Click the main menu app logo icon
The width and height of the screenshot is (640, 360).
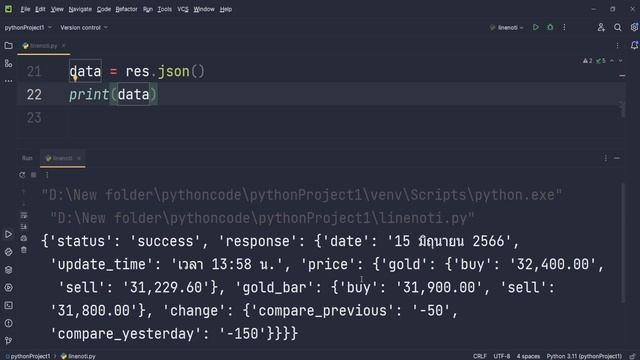(8, 9)
